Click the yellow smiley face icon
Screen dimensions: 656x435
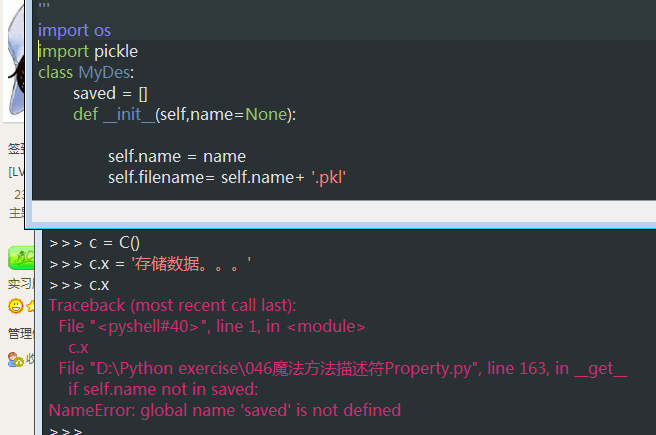coord(15,306)
